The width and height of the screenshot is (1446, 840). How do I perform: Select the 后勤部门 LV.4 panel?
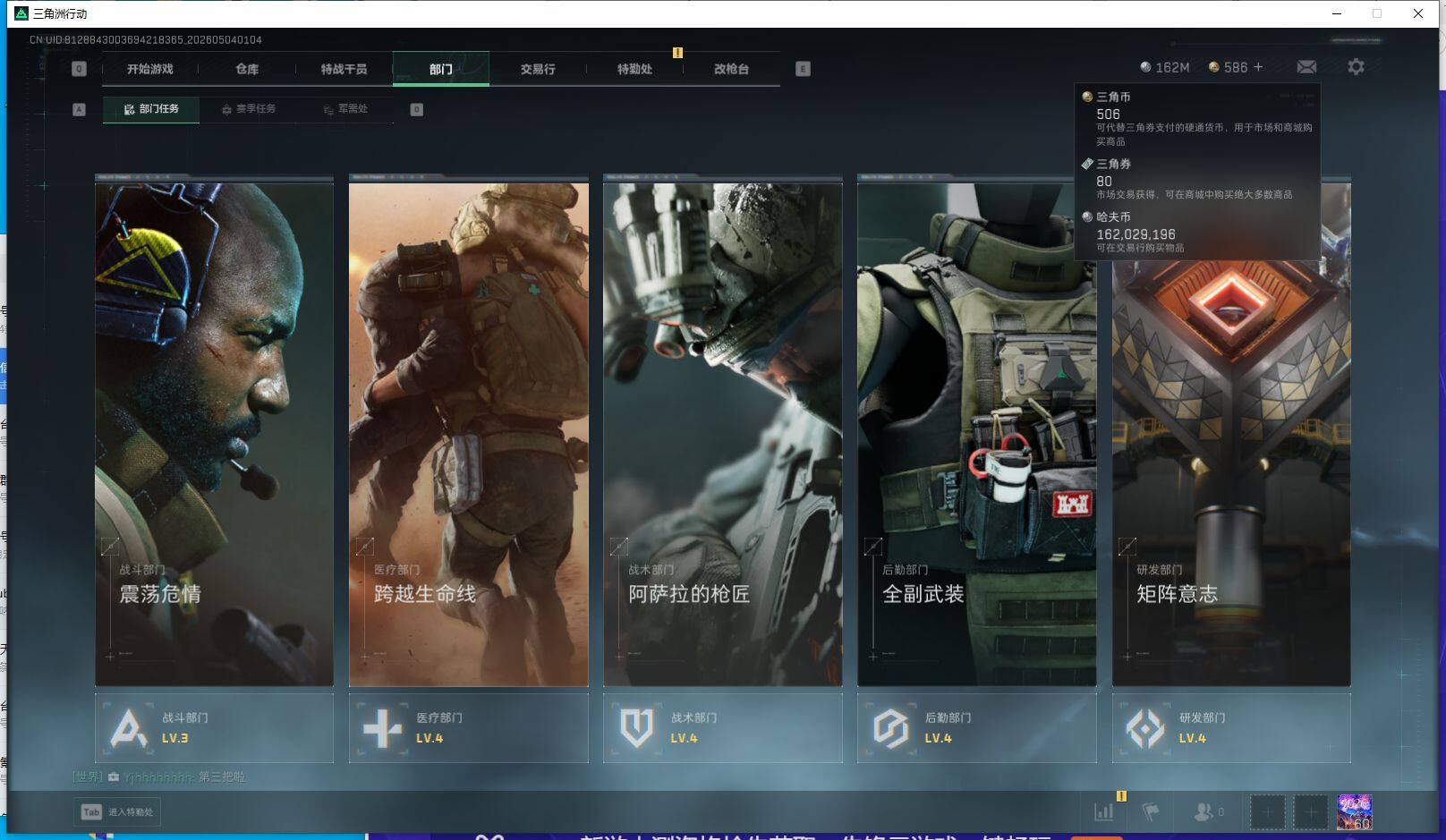976,728
